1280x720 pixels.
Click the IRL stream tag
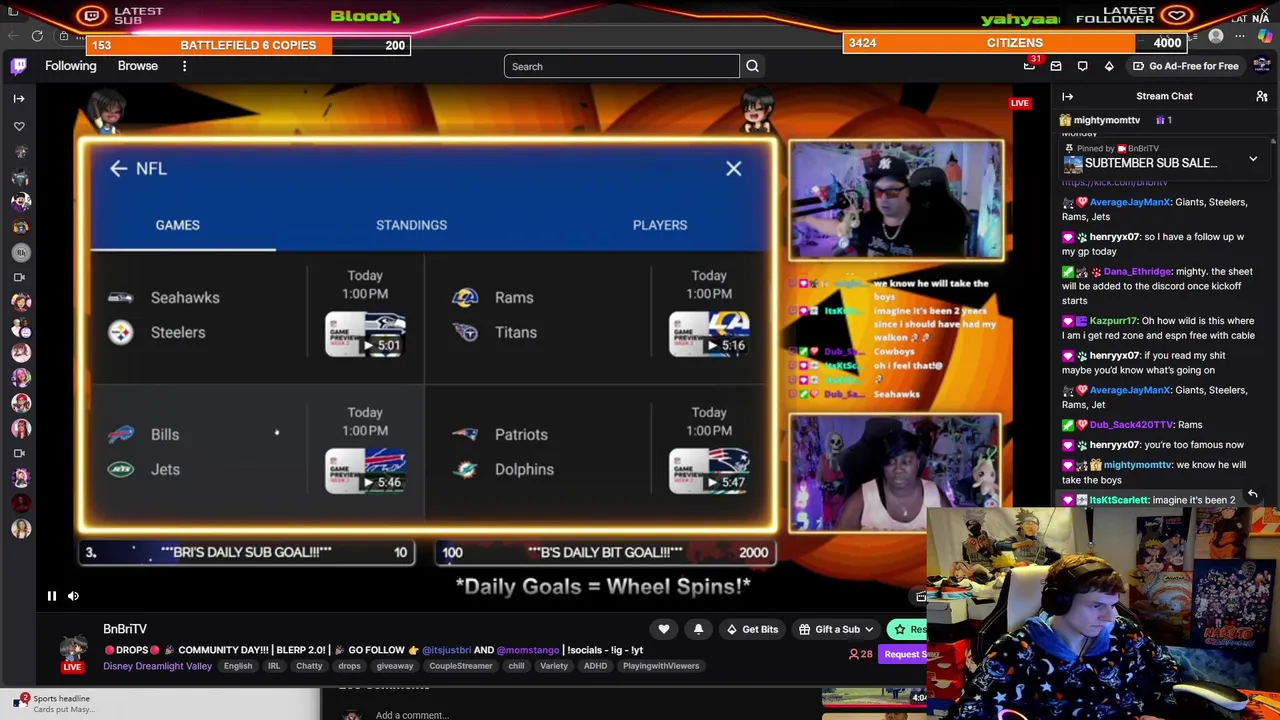pos(274,666)
